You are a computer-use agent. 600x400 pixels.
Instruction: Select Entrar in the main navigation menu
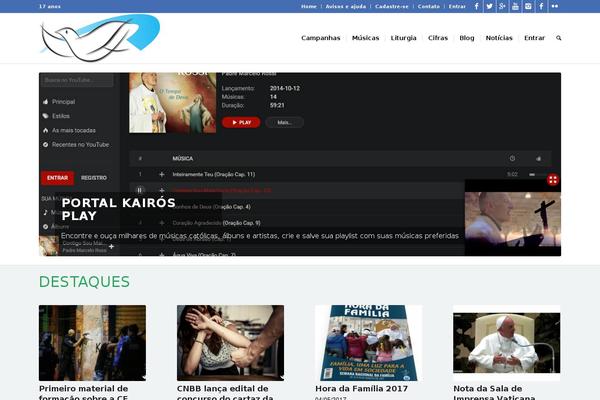(x=535, y=38)
